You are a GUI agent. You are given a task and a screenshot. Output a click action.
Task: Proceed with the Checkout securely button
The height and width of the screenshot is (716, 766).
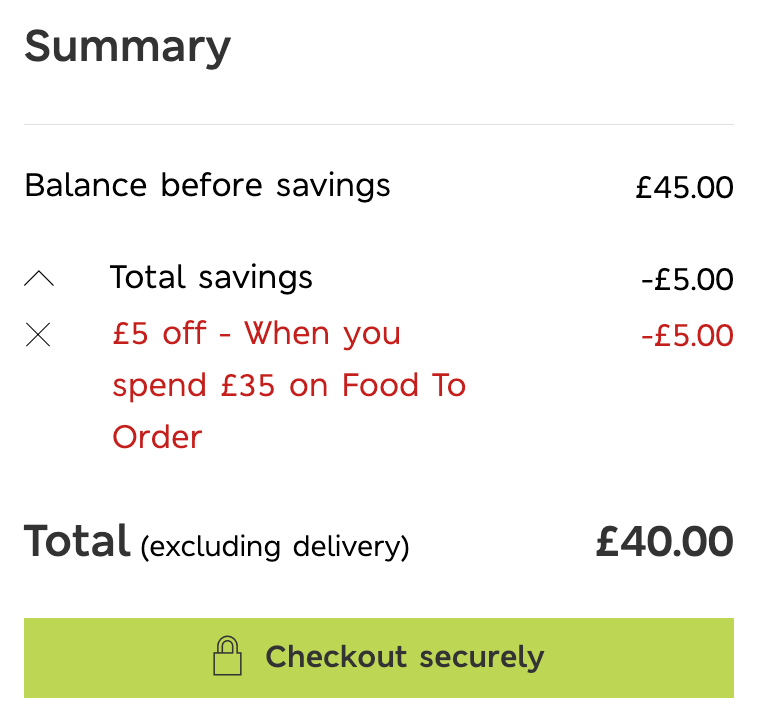(379, 657)
